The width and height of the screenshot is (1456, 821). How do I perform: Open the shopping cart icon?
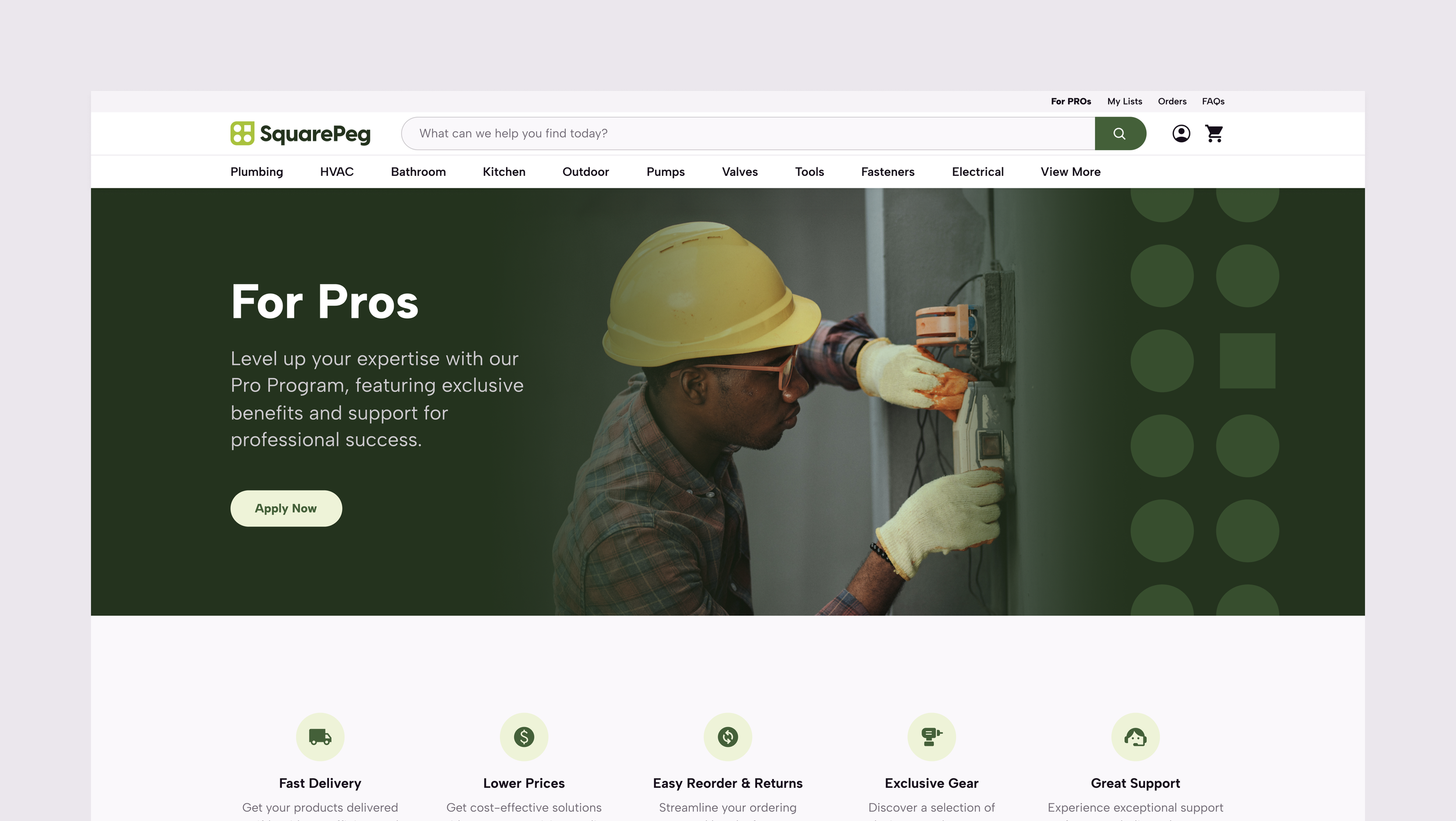pyautogui.click(x=1214, y=133)
